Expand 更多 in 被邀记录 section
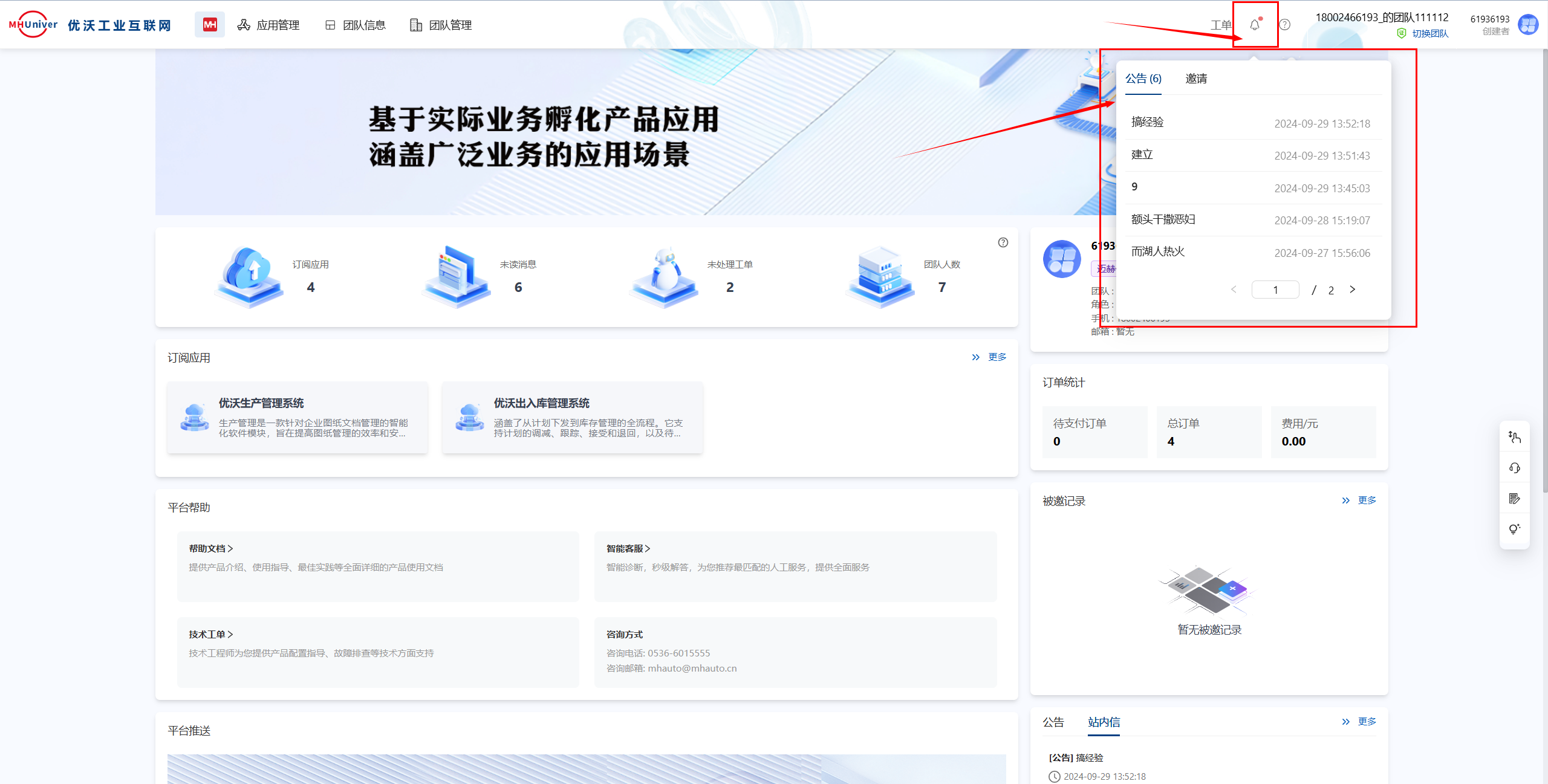Viewport: 1548px width, 784px height. (1367, 501)
